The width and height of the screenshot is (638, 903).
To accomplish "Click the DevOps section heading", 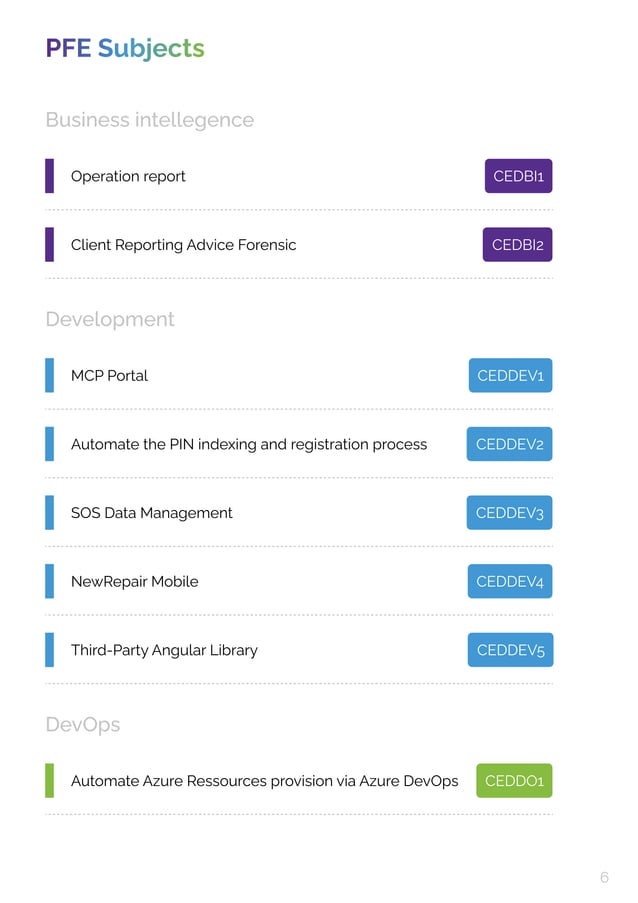I will (83, 724).
